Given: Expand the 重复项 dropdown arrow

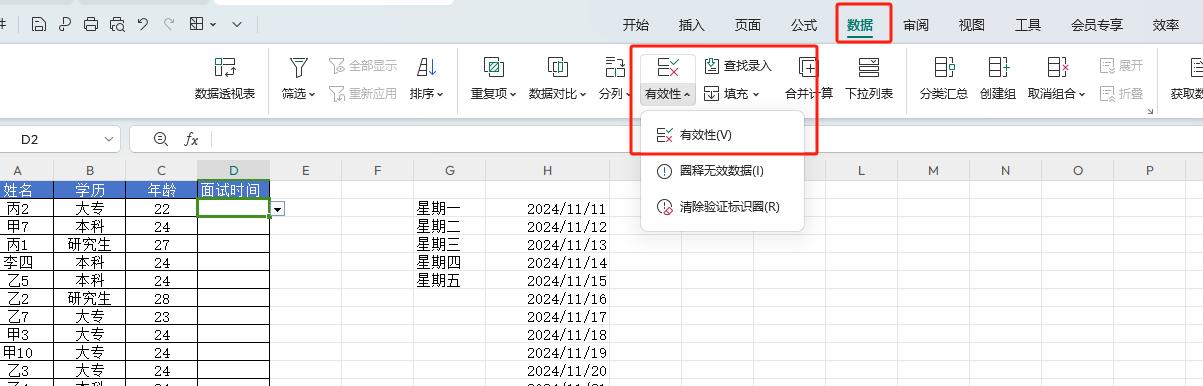Looking at the screenshot, I should coord(514,95).
